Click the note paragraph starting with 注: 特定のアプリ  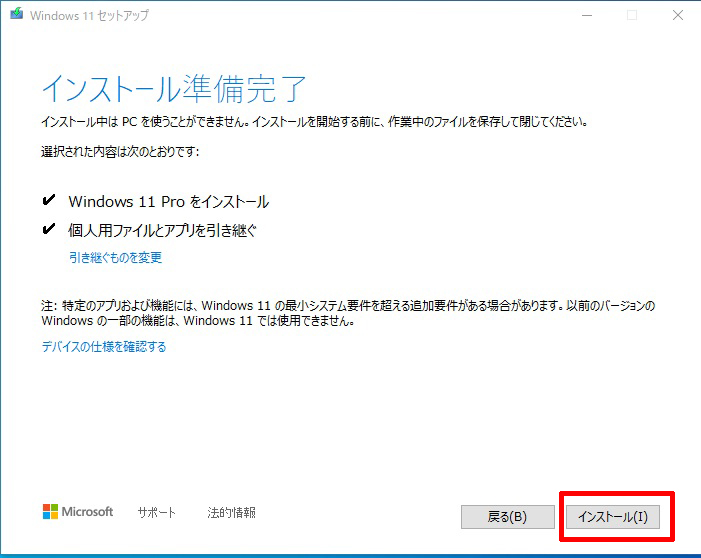pyautogui.click(x=348, y=313)
